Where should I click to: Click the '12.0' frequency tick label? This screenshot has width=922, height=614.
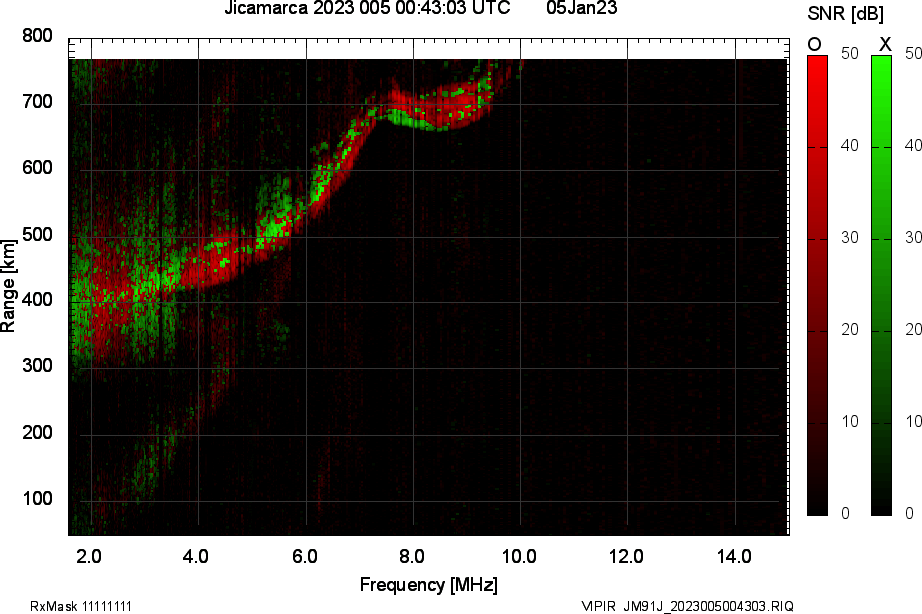626,556
